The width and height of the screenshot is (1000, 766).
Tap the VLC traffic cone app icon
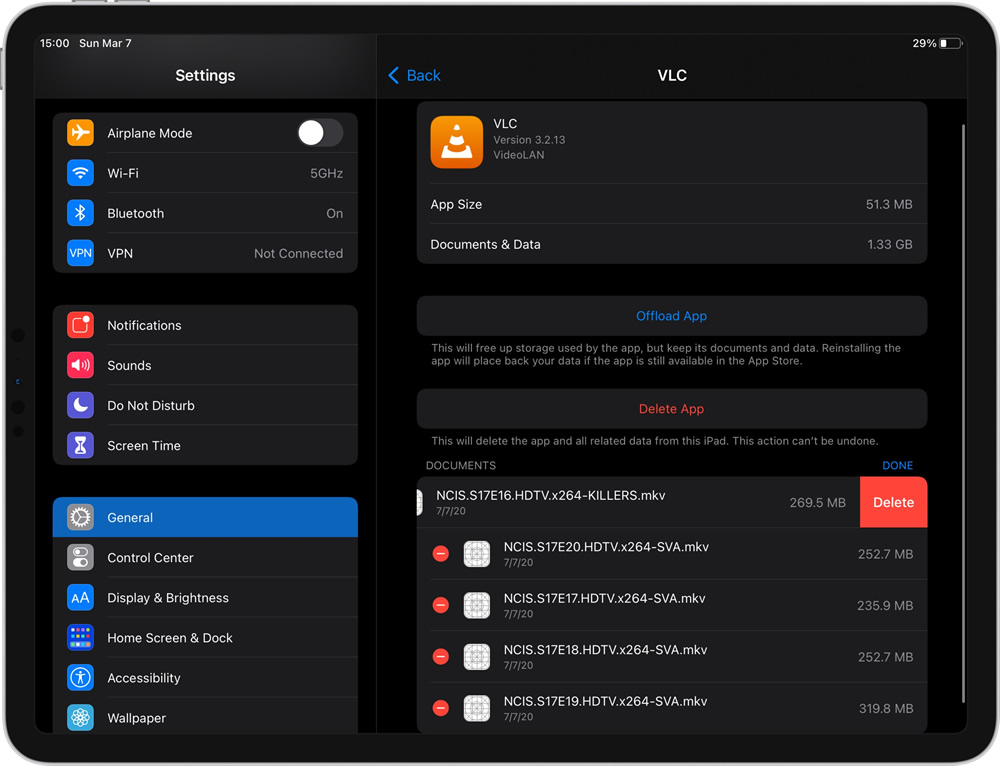coord(457,142)
